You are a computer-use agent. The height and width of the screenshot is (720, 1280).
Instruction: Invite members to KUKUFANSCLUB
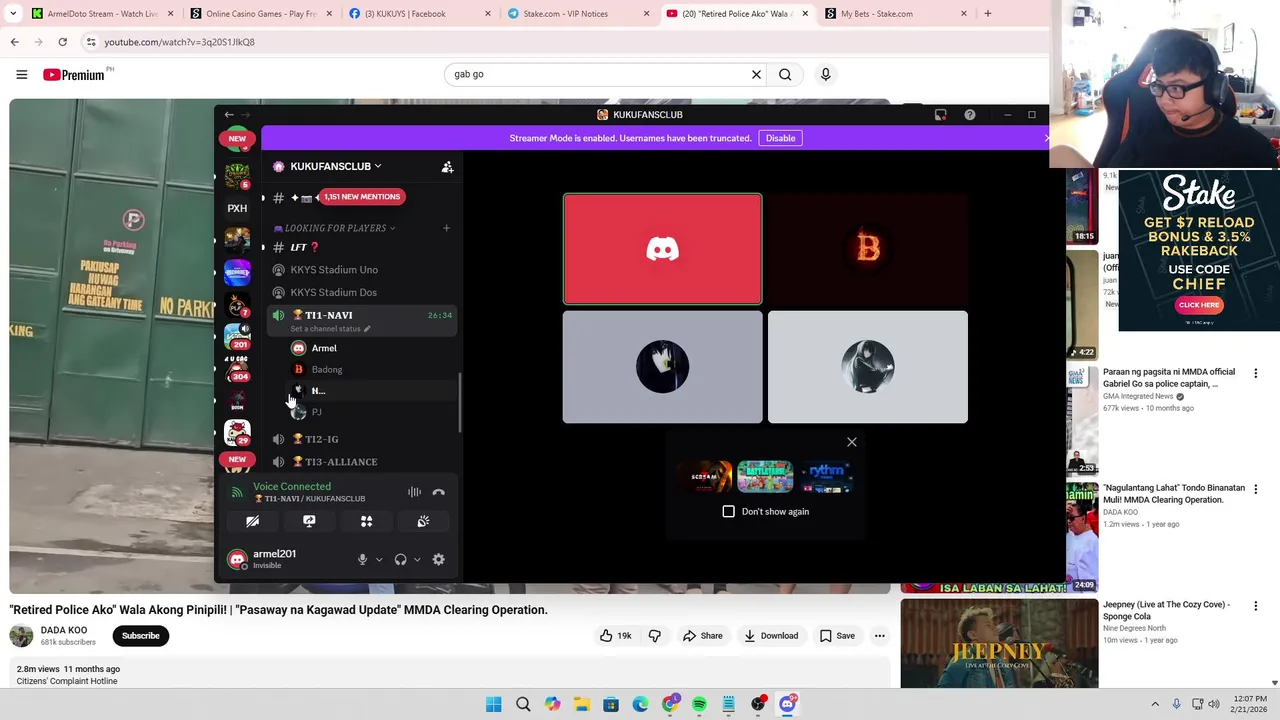[447, 167]
